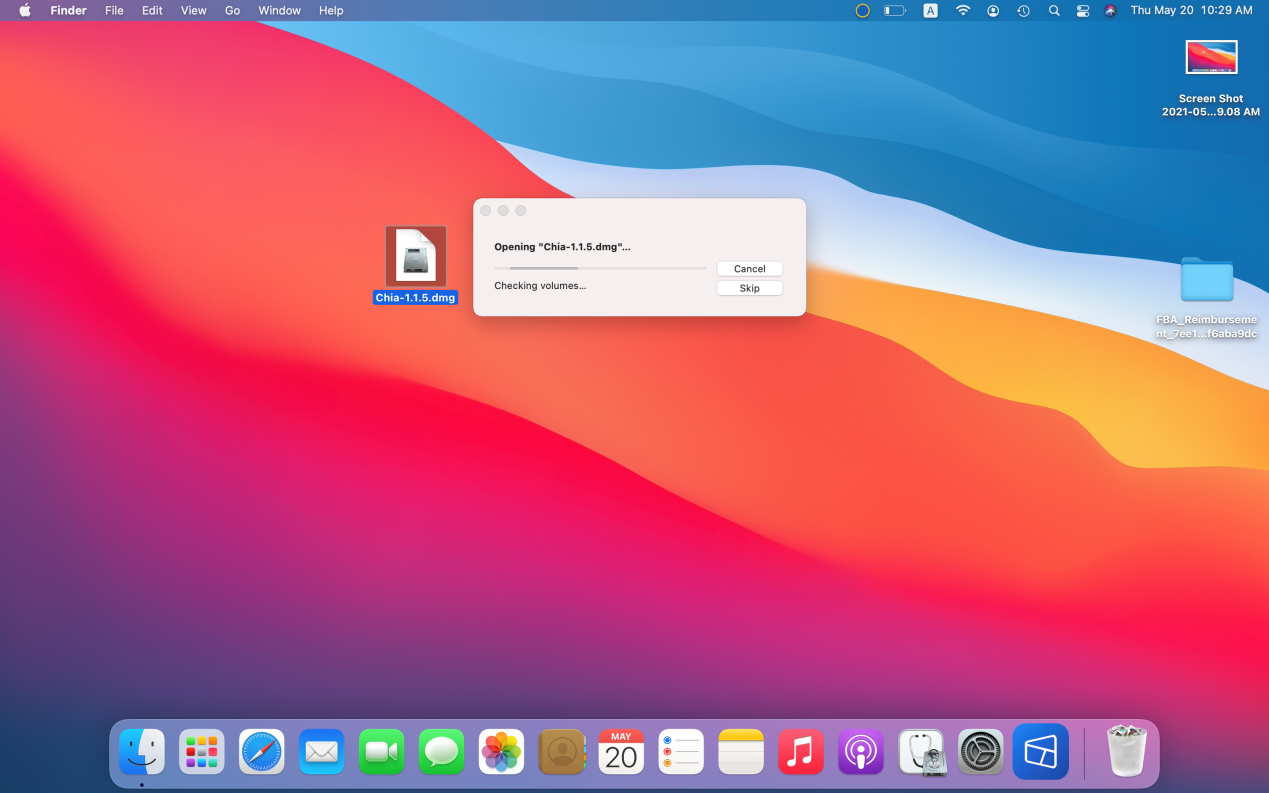Launch Disk Utility from the Dock
1269x793 pixels.
921,751
